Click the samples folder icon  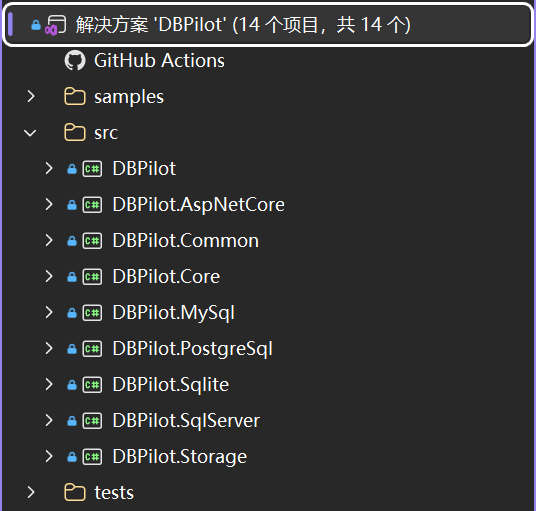tap(75, 96)
